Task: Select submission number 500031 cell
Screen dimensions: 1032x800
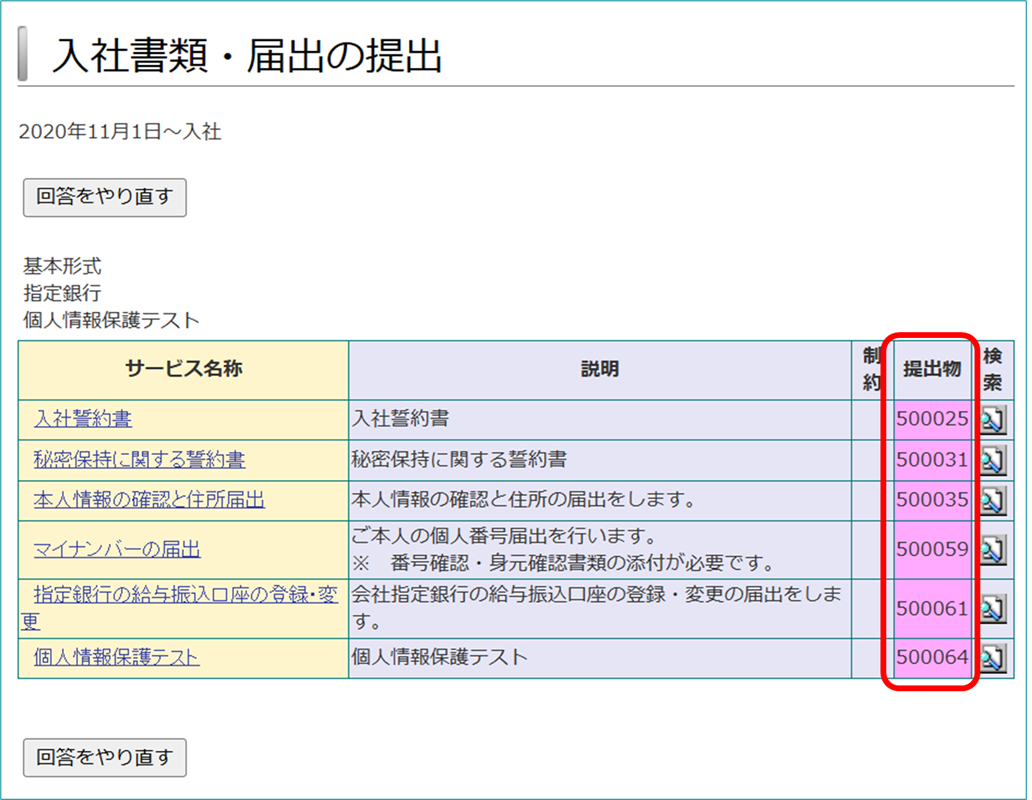Action: pyautogui.click(x=932, y=460)
